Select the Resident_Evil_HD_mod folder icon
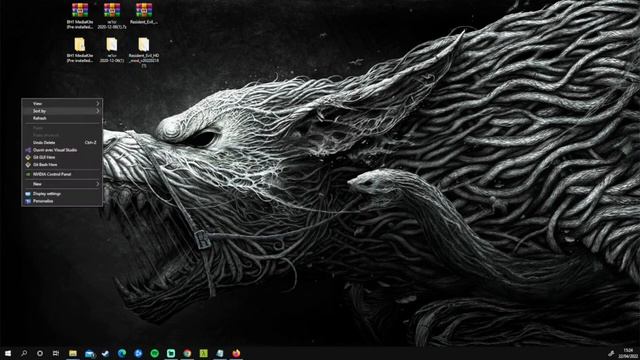This screenshot has width=640, height=360. point(143,44)
